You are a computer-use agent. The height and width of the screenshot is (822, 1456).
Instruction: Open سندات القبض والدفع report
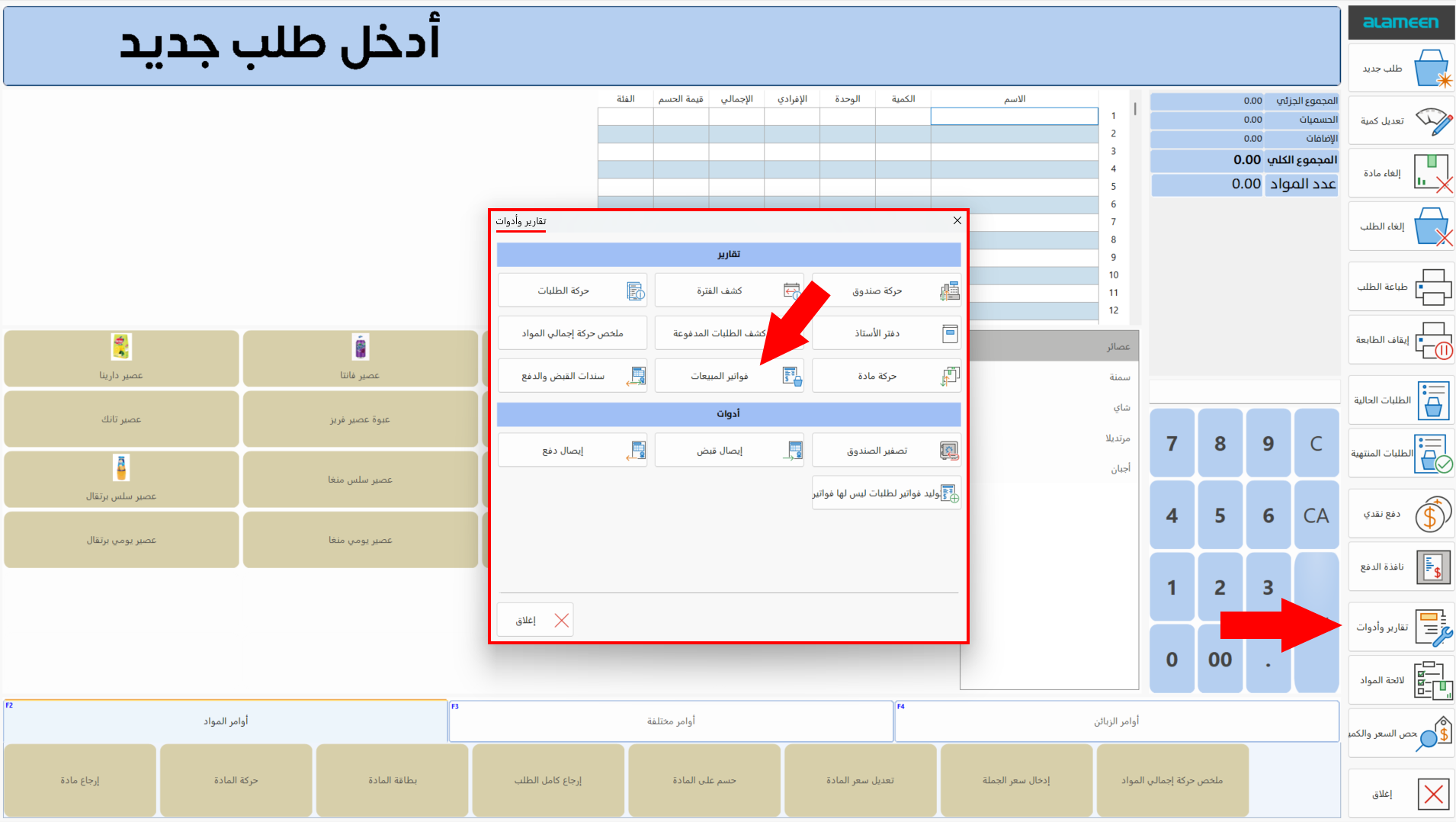(x=572, y=376)
